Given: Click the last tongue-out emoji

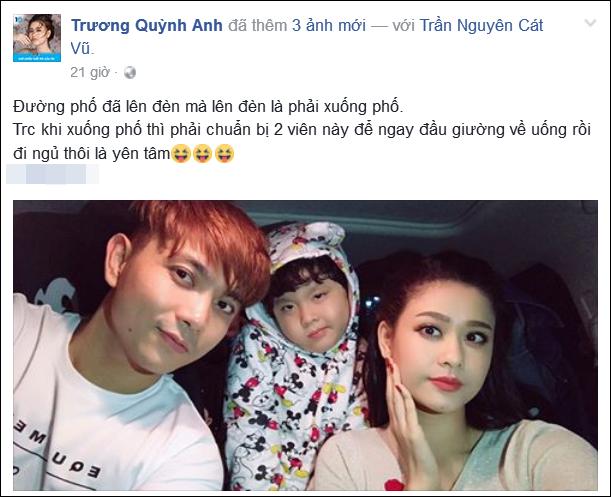Looking at the screenshot, I should pos(225,154).
